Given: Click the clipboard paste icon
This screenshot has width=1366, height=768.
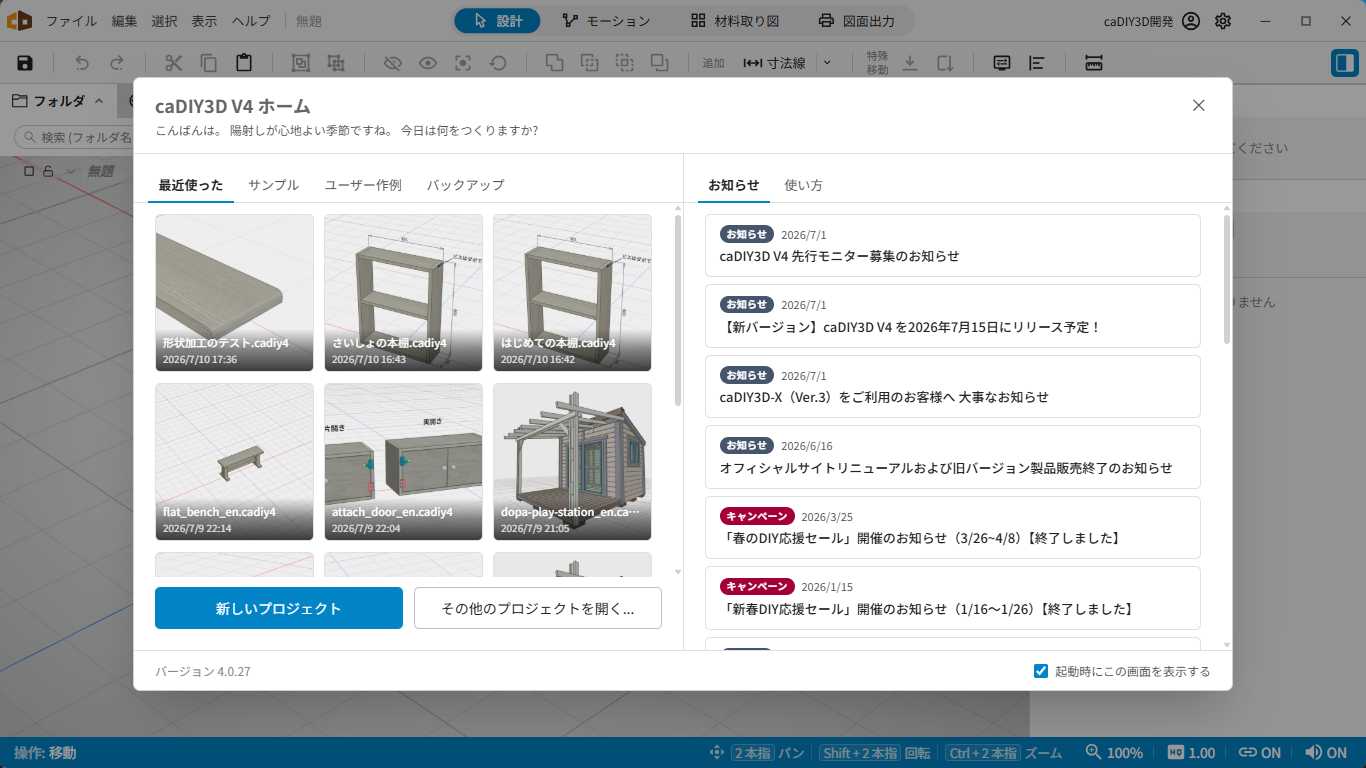Looking at the screenshot, I should [x=244, y=63].
